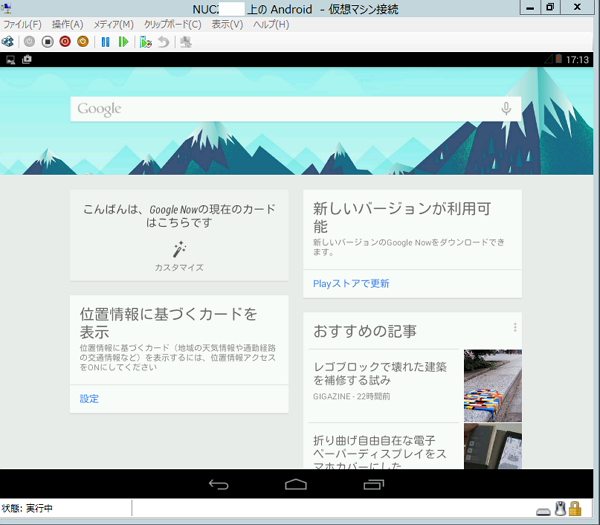Viewport: 600px width, 525px height.
Task: Click the 17:13 clock in status bar
Action: coord(577,60)
